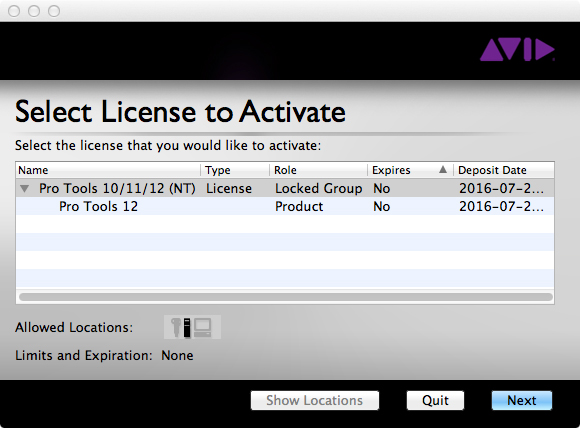Sort licenses by the Name column
This screenshot has height=428, width=580.
pyautogui.click(x=108, y=170)
